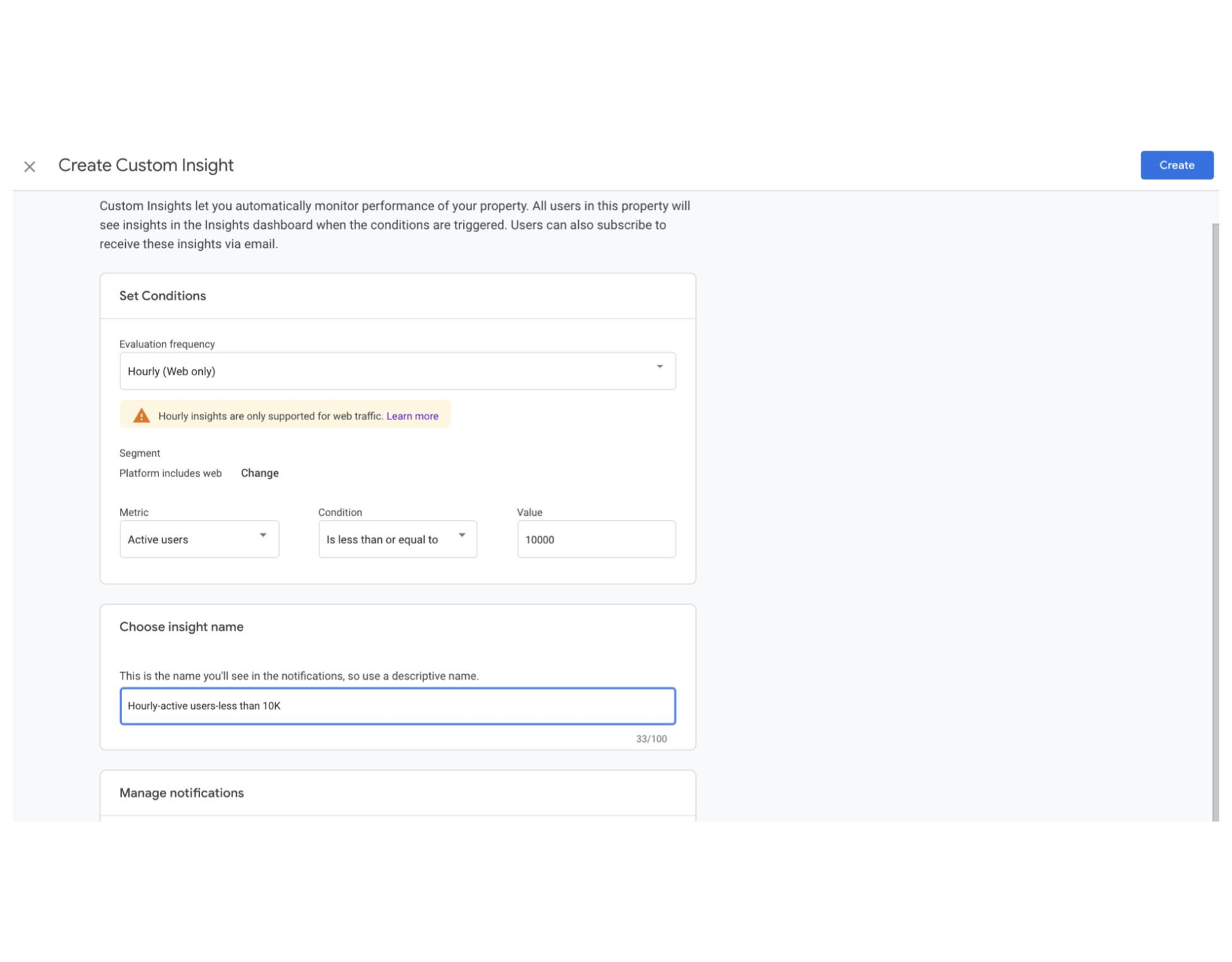Click the 33/100 character counter
Viewport: 1232px width, 962px height.
click(x=651, y=739)
